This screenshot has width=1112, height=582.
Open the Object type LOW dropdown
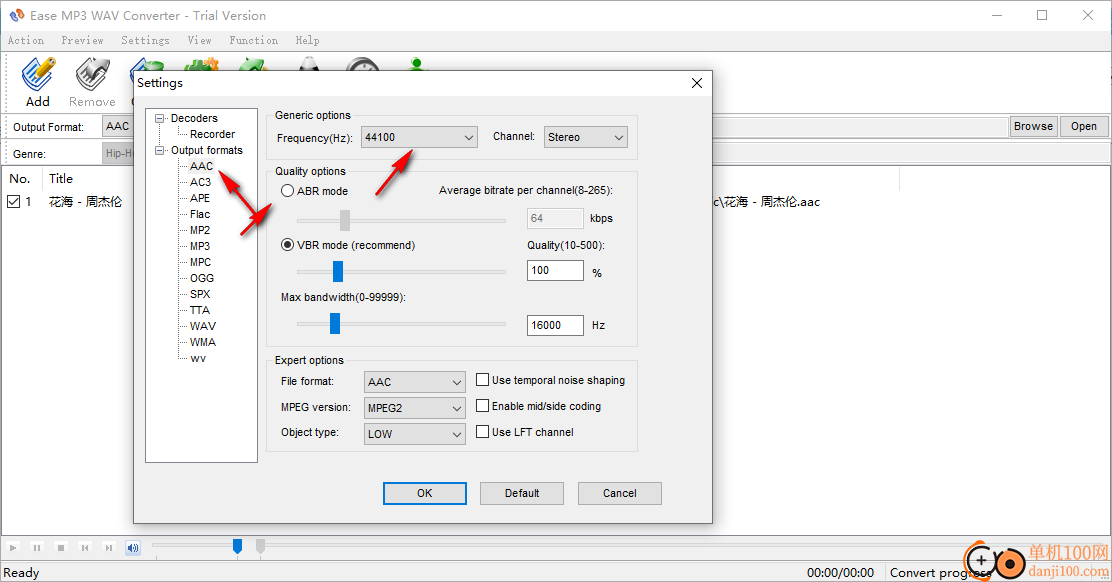[414, 434]
